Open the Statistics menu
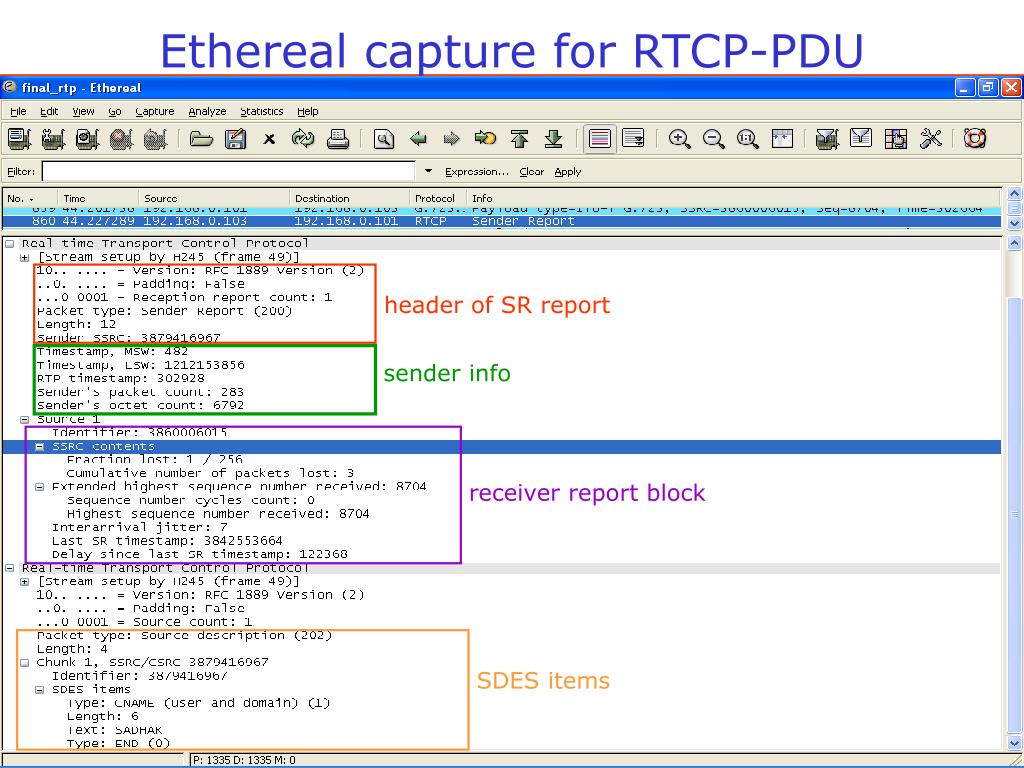This screenshot has height=768, width=1024. [262, 112]
